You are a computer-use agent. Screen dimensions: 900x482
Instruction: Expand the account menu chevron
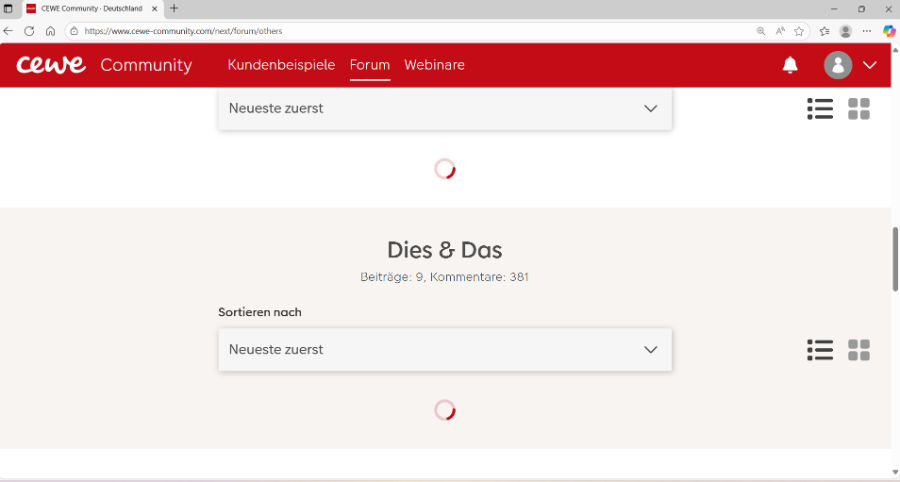[x=869, y=65]
